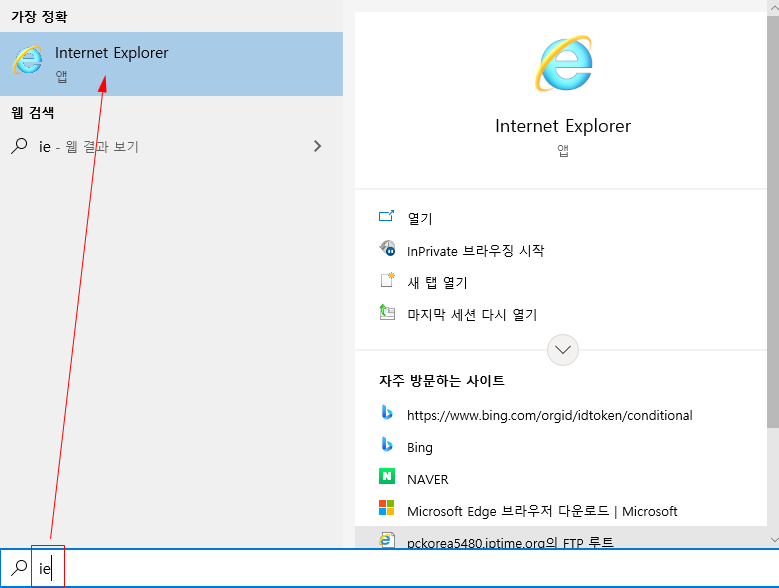Start InPrivate 브라우징 시작 action

tap(475, 251)
